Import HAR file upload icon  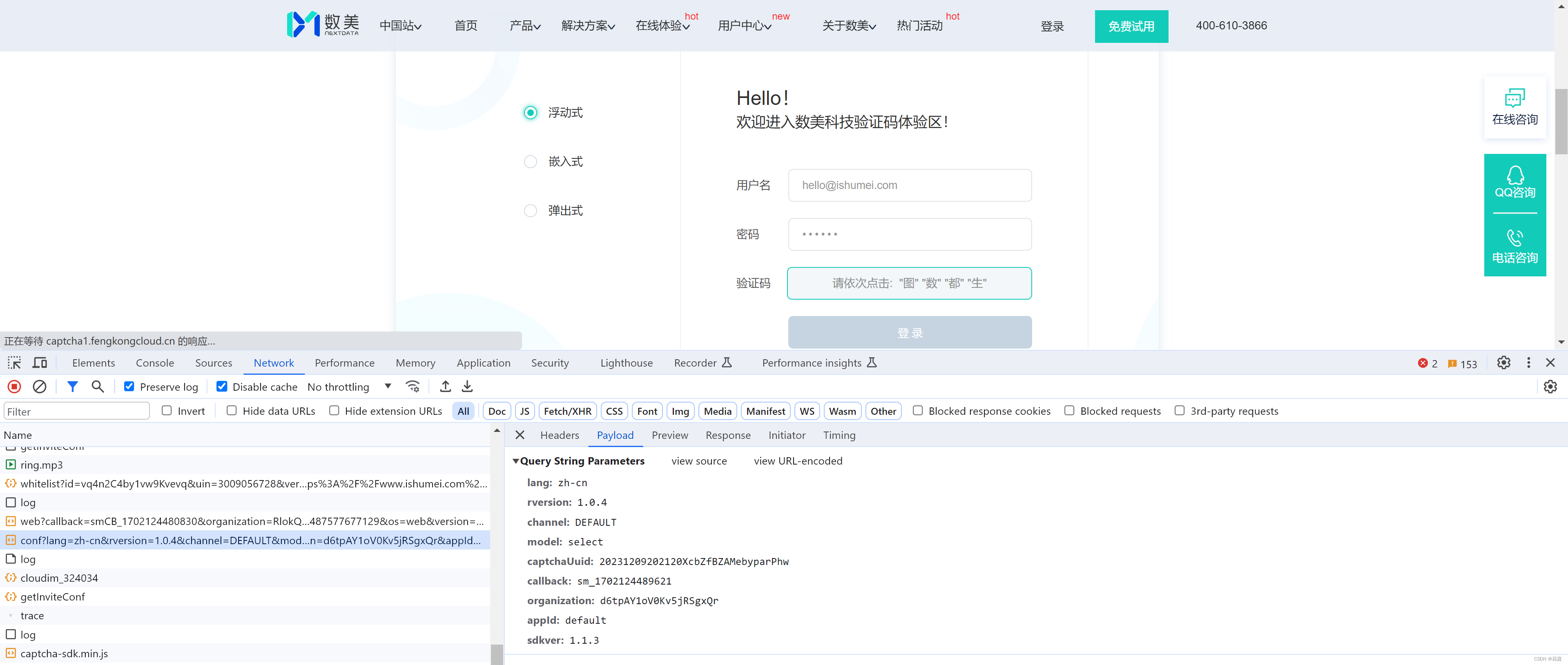pos(446,386)
